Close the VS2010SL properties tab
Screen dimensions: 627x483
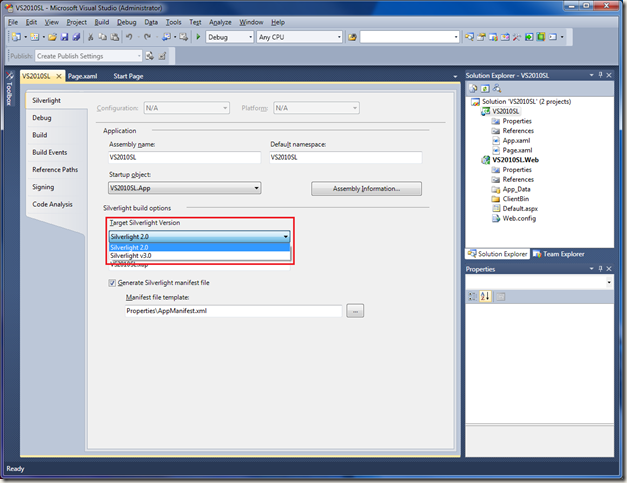pos(58,76)
